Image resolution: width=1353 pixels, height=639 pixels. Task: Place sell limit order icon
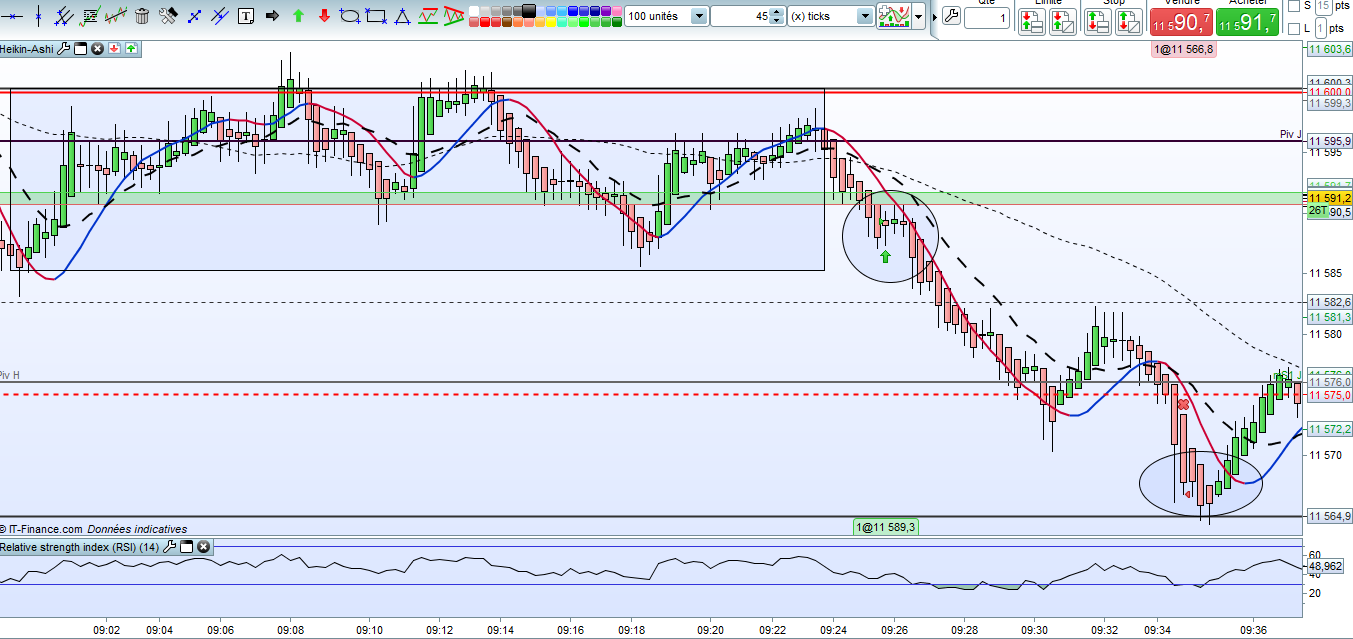click(1031, 22)
